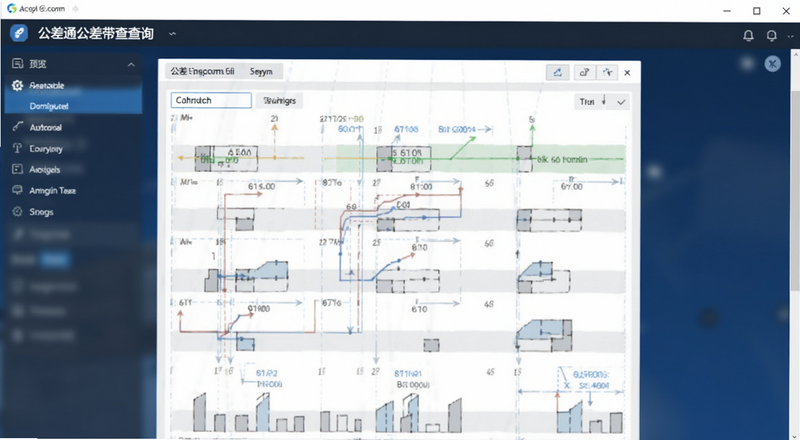Viewport: 800px width, 440px height.
Task: Click the '615.00' dimension label
Action: [x=262, y=186]
